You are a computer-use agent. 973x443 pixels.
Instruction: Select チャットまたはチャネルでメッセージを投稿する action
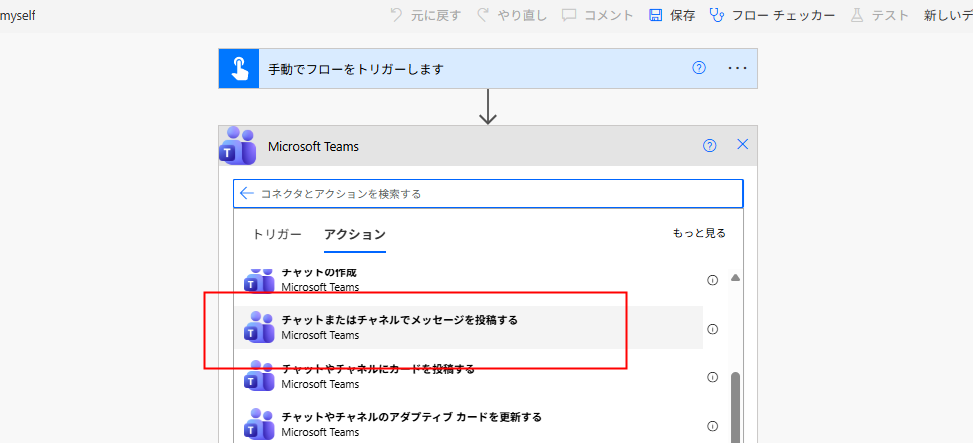[x=469, y=327]
